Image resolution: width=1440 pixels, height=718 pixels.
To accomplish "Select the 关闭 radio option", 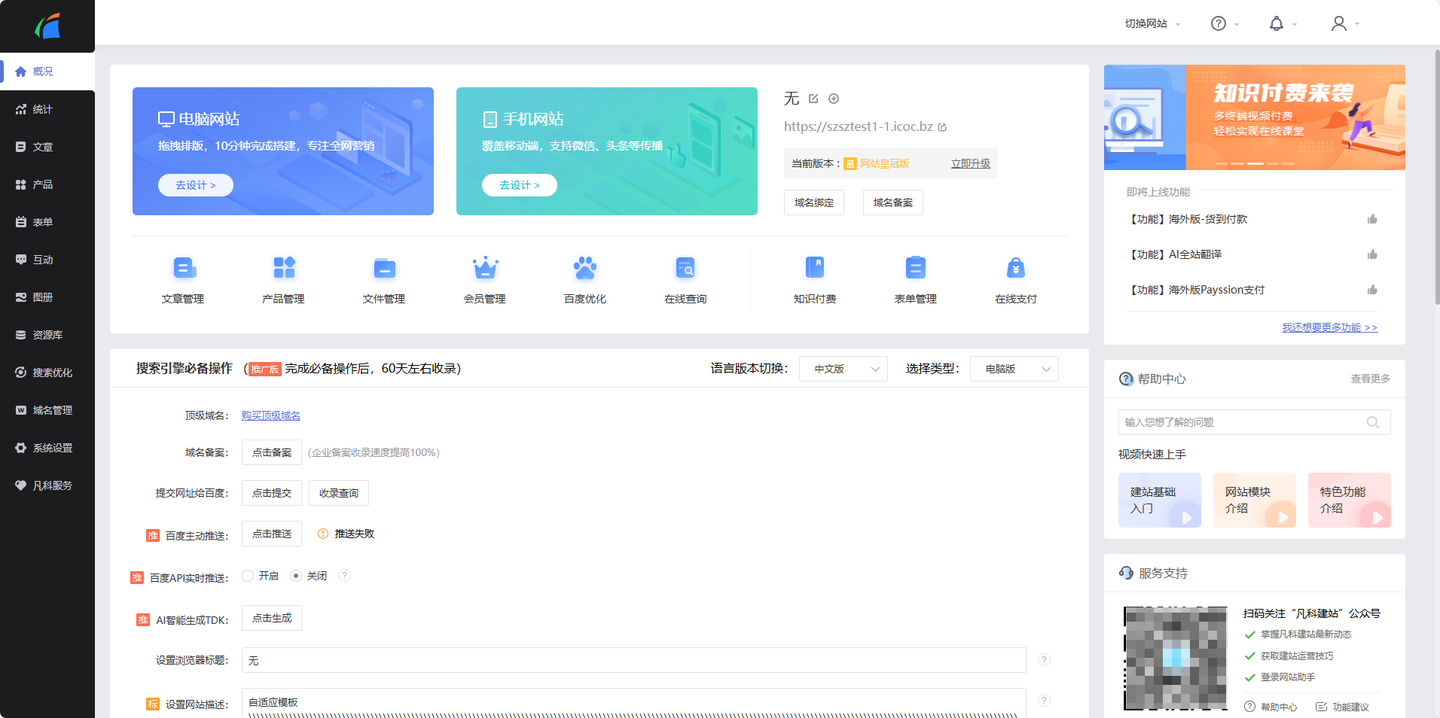I will point(296,576).
